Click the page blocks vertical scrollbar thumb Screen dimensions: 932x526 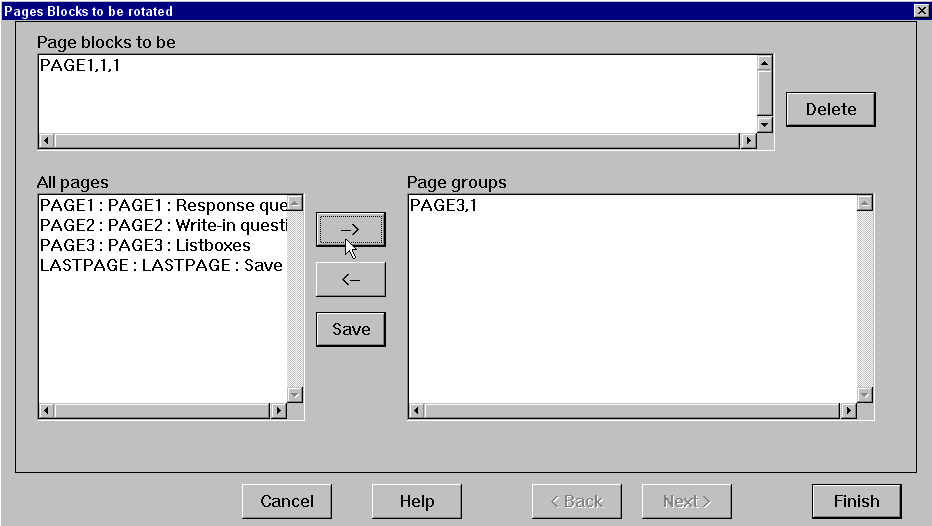point(765,93)
